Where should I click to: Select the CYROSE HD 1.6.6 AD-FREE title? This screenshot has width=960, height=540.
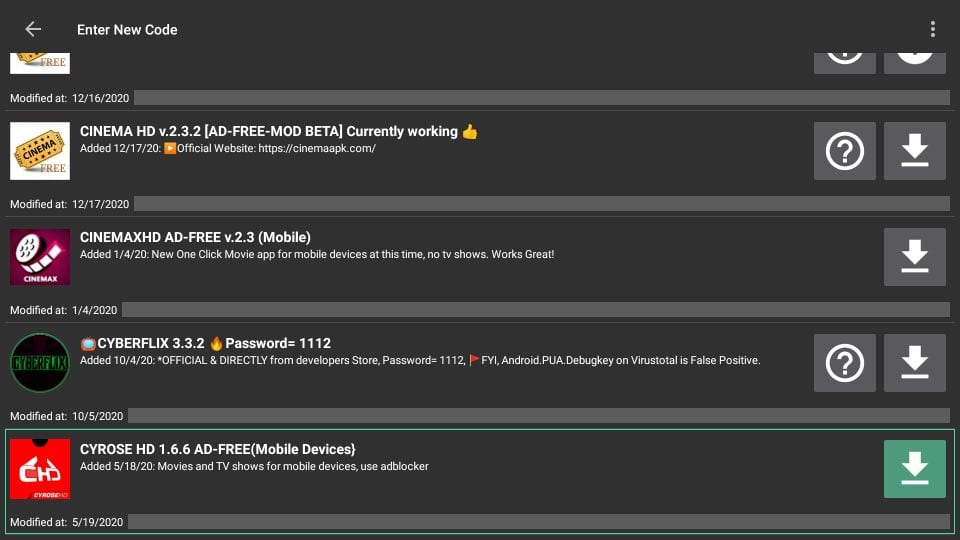click(x=217, y=449)
